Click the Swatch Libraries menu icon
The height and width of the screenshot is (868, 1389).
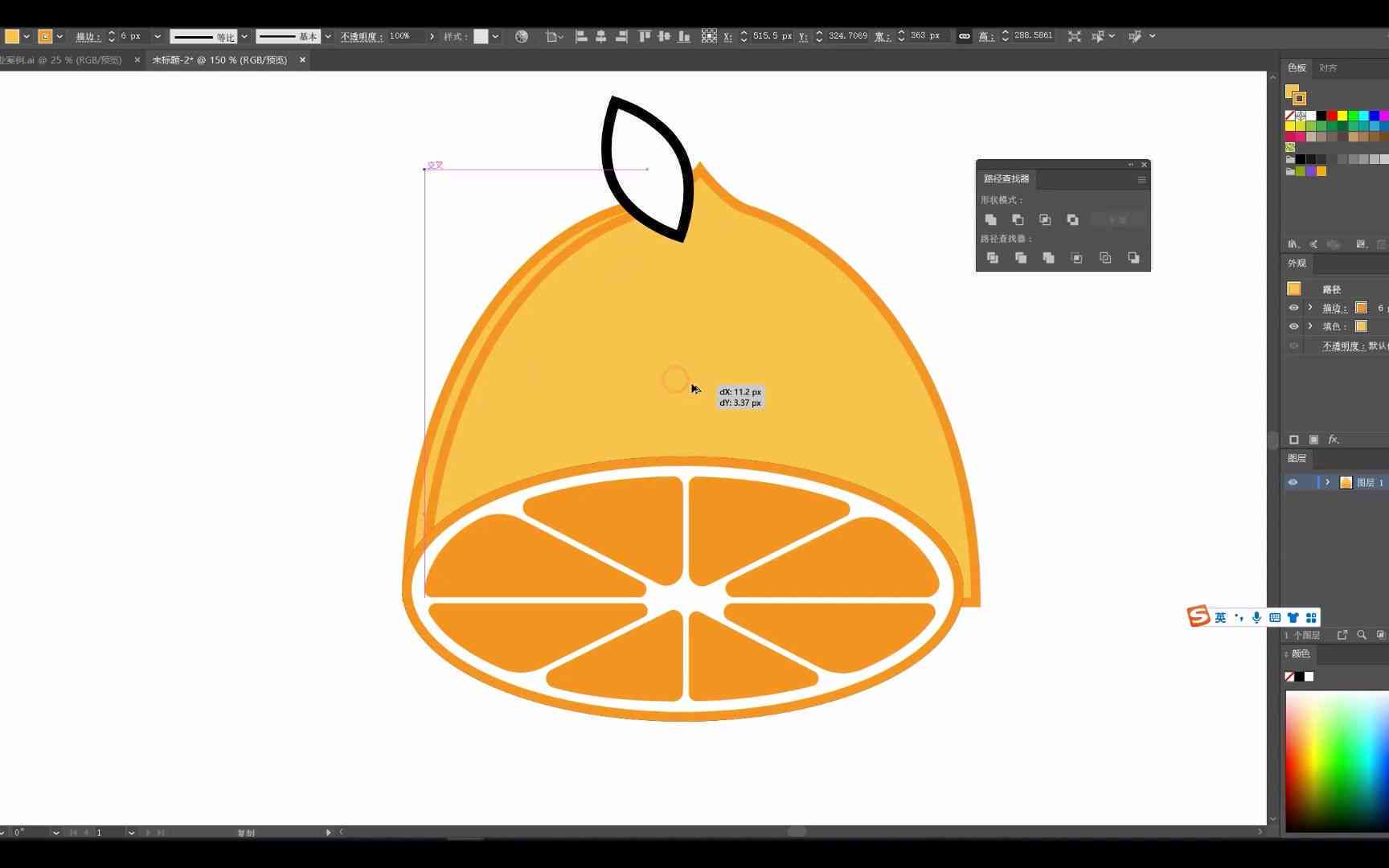click(x=1293, y=244)
